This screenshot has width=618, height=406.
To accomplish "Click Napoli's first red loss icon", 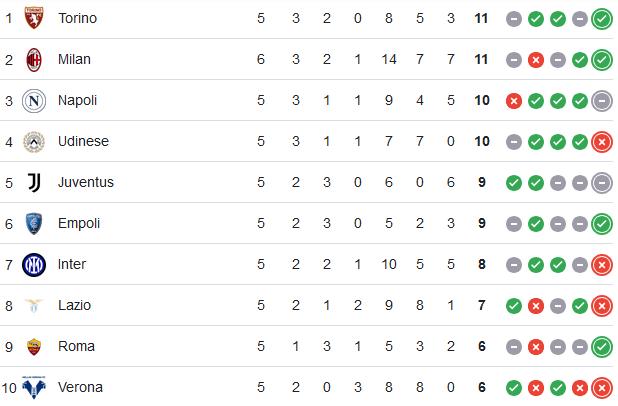I will 514,101.
